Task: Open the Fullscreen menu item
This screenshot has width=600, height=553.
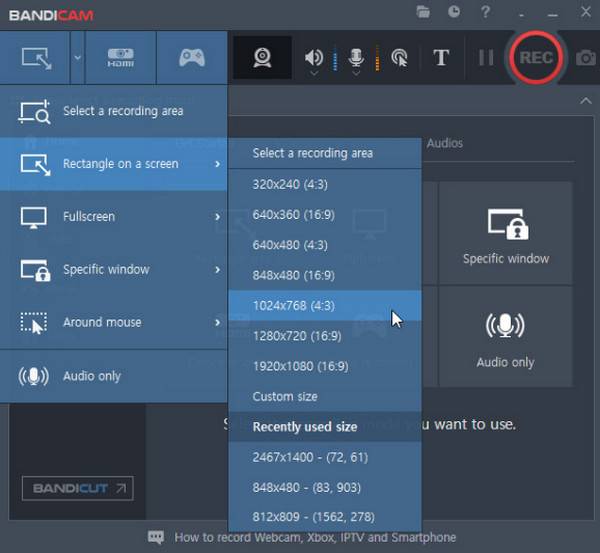Action: tap(114, 217)
